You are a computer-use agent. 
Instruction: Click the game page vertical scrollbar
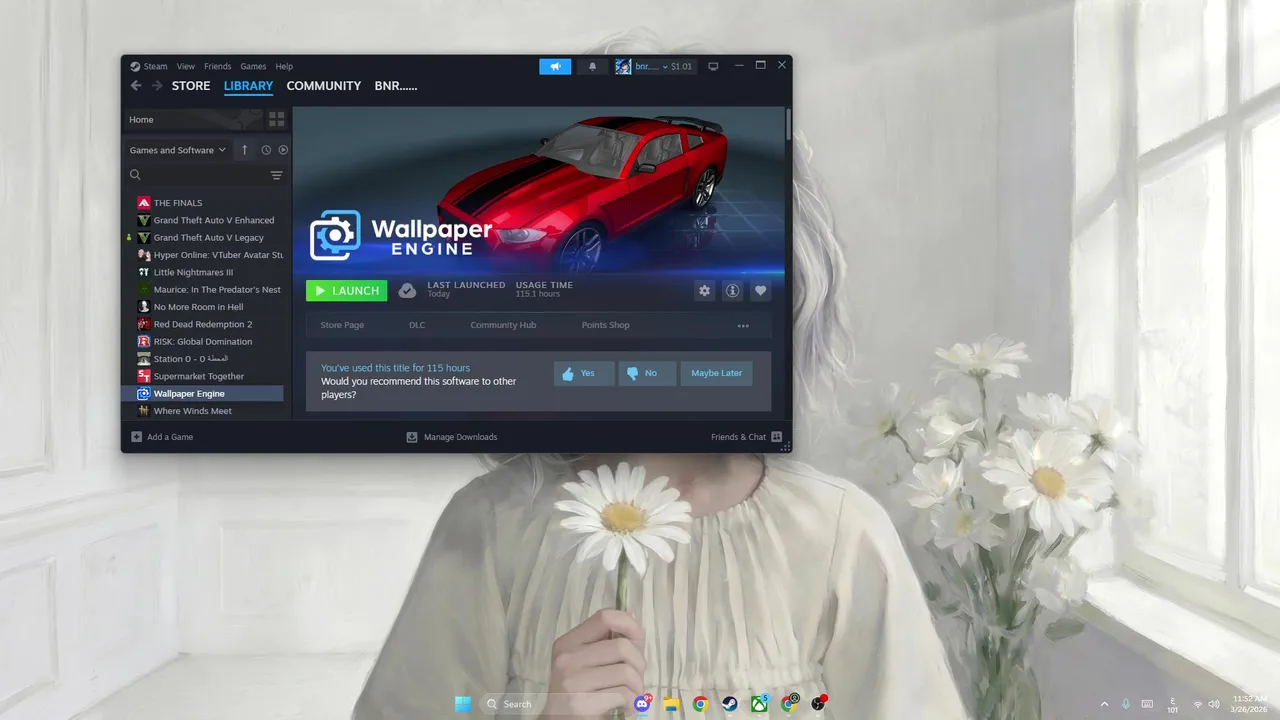(x=788, y=124)
